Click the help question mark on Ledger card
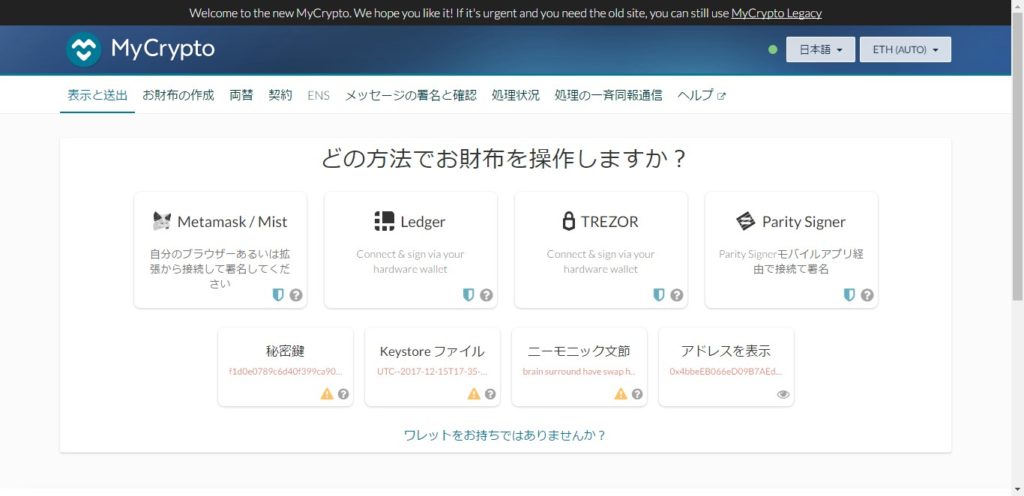Viewport: 1024px width, 496px height. point(486,295)
